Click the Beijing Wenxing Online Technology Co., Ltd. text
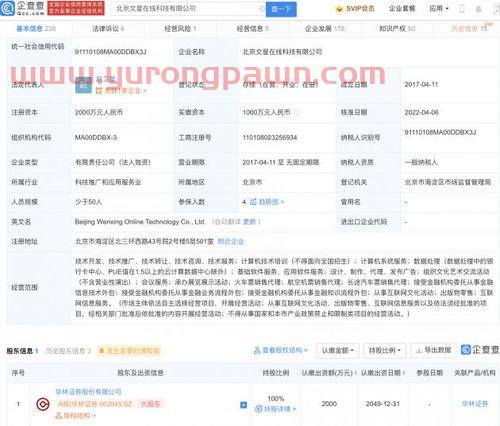500x426 pixels. pos(140,222)
